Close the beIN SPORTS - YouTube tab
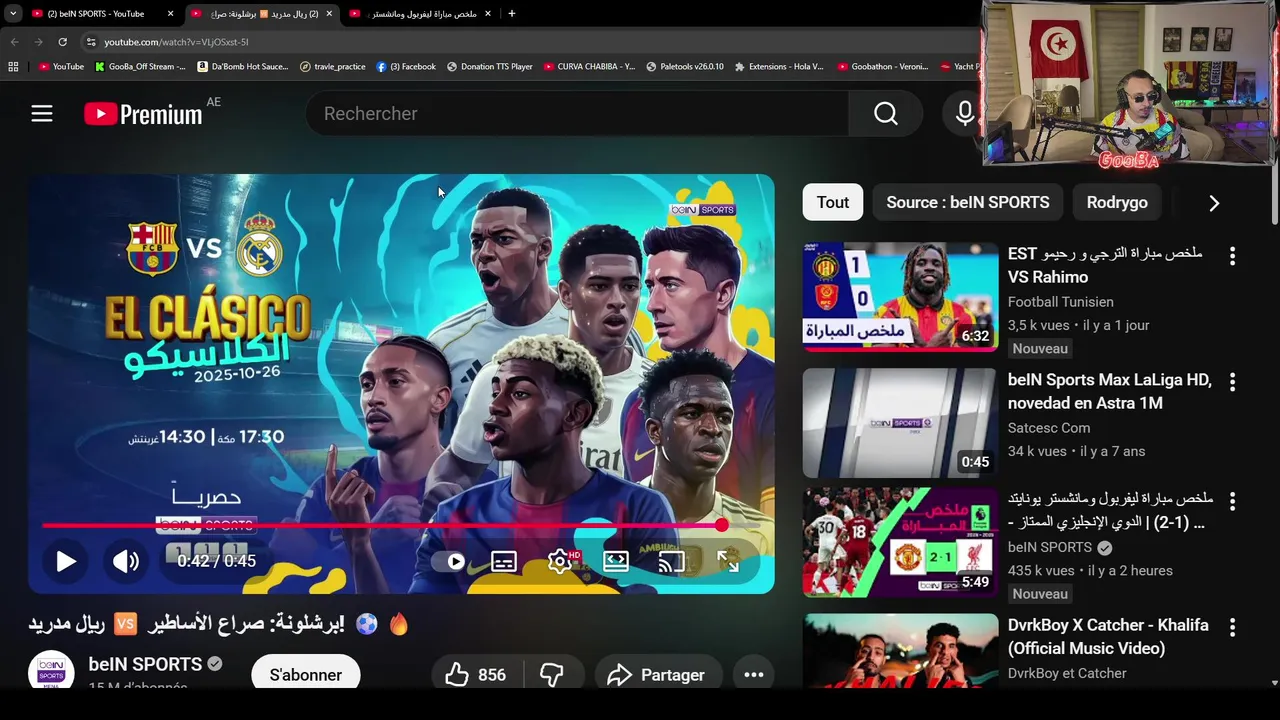Screen dimensions: 1280x720 [x=170, y=14]
